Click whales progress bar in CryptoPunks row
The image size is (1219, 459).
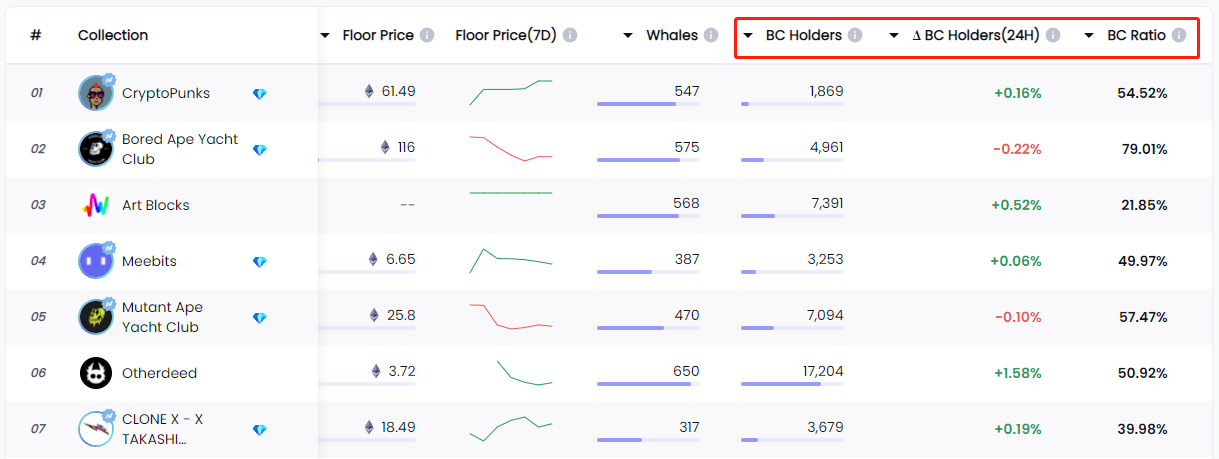[648, 104]
